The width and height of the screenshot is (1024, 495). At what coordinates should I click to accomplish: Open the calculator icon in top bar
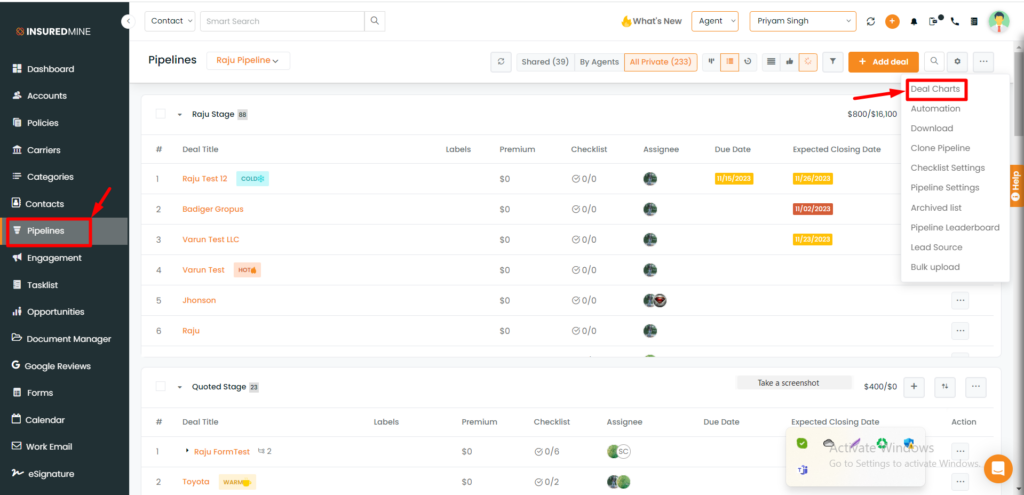click(974, 21)
